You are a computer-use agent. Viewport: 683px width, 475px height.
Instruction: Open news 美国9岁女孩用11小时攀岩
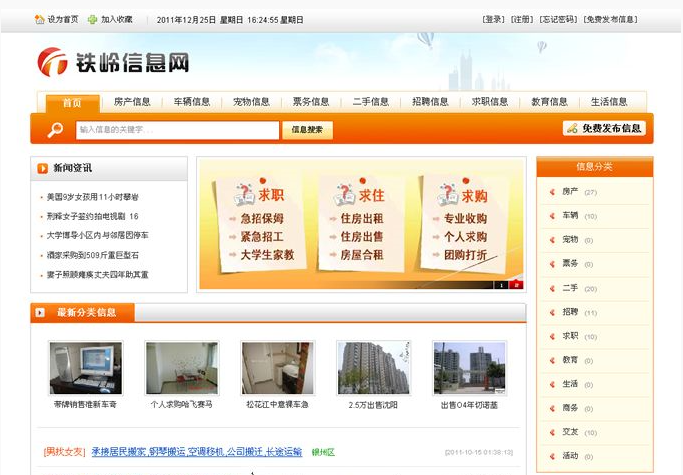coord(93,197)
